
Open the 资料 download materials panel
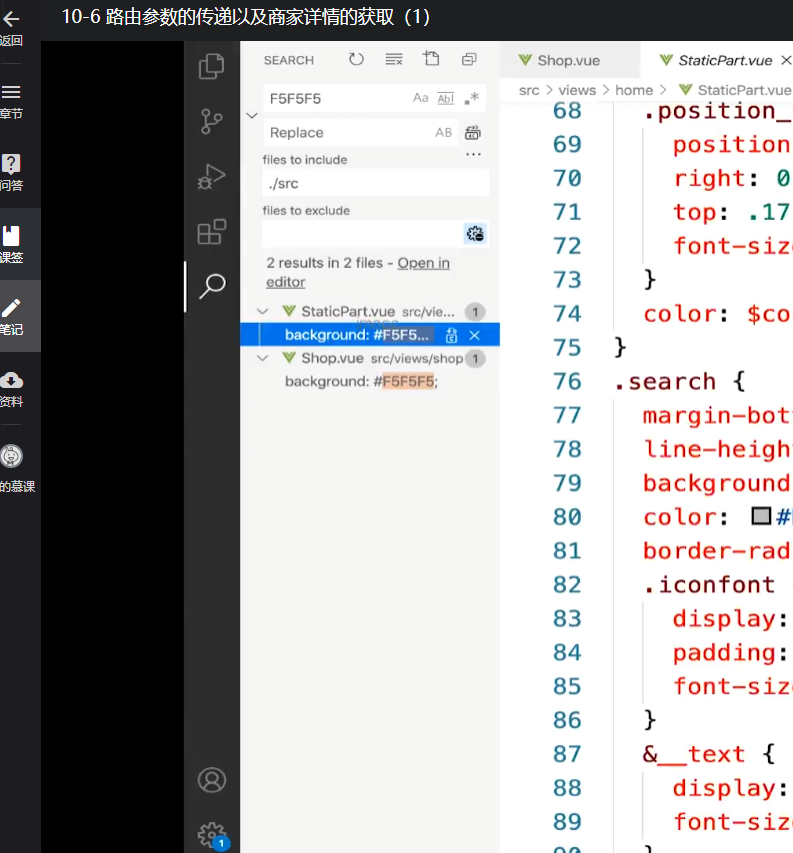coord(11,388)
